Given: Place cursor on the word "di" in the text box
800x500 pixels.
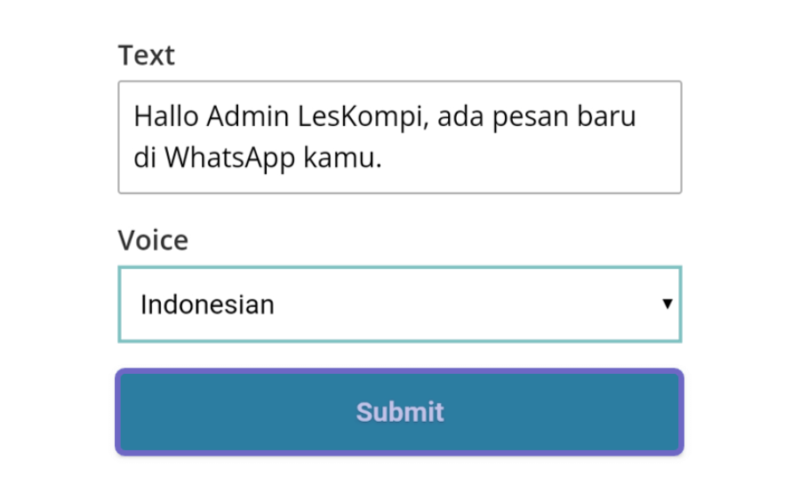Looking at the screenshot, I should 145,157.
